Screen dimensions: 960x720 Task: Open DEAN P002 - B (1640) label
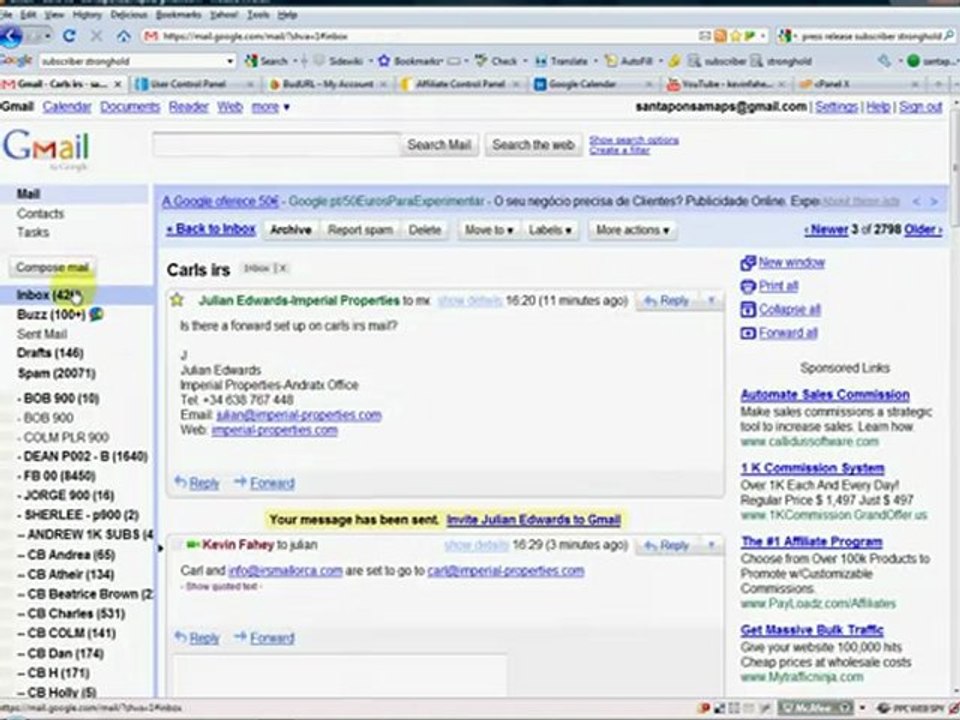tap(85, 457)
